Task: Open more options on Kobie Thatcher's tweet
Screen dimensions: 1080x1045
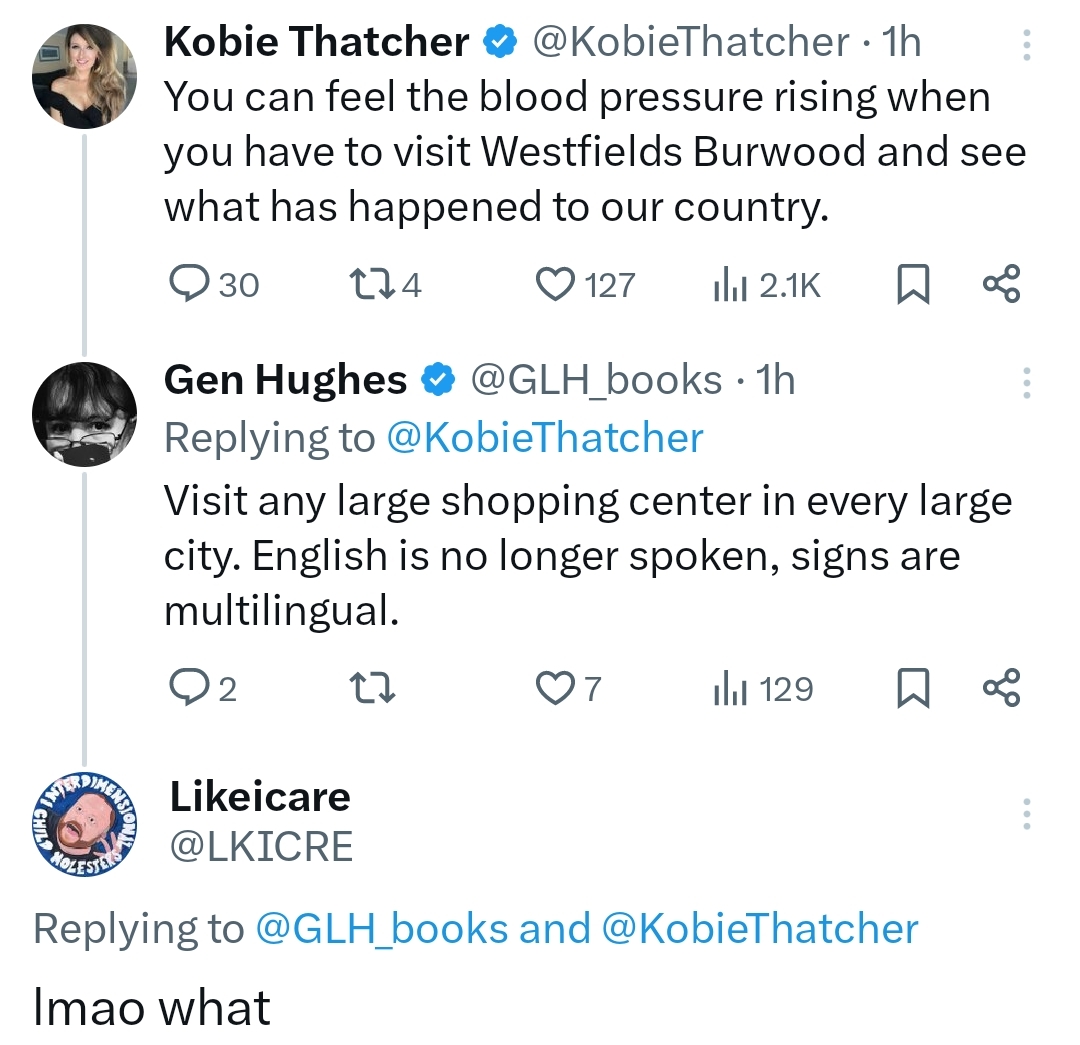Action: coord(1025,44)
